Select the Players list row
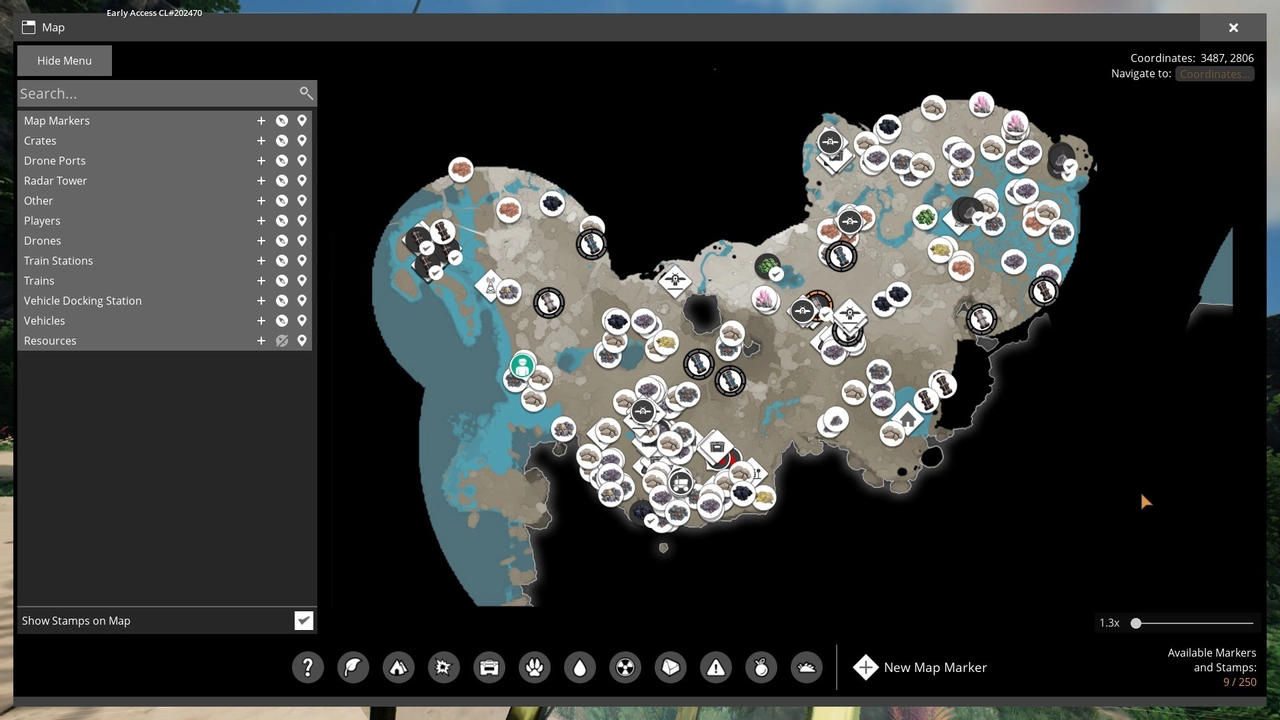 tap(165, 221)
